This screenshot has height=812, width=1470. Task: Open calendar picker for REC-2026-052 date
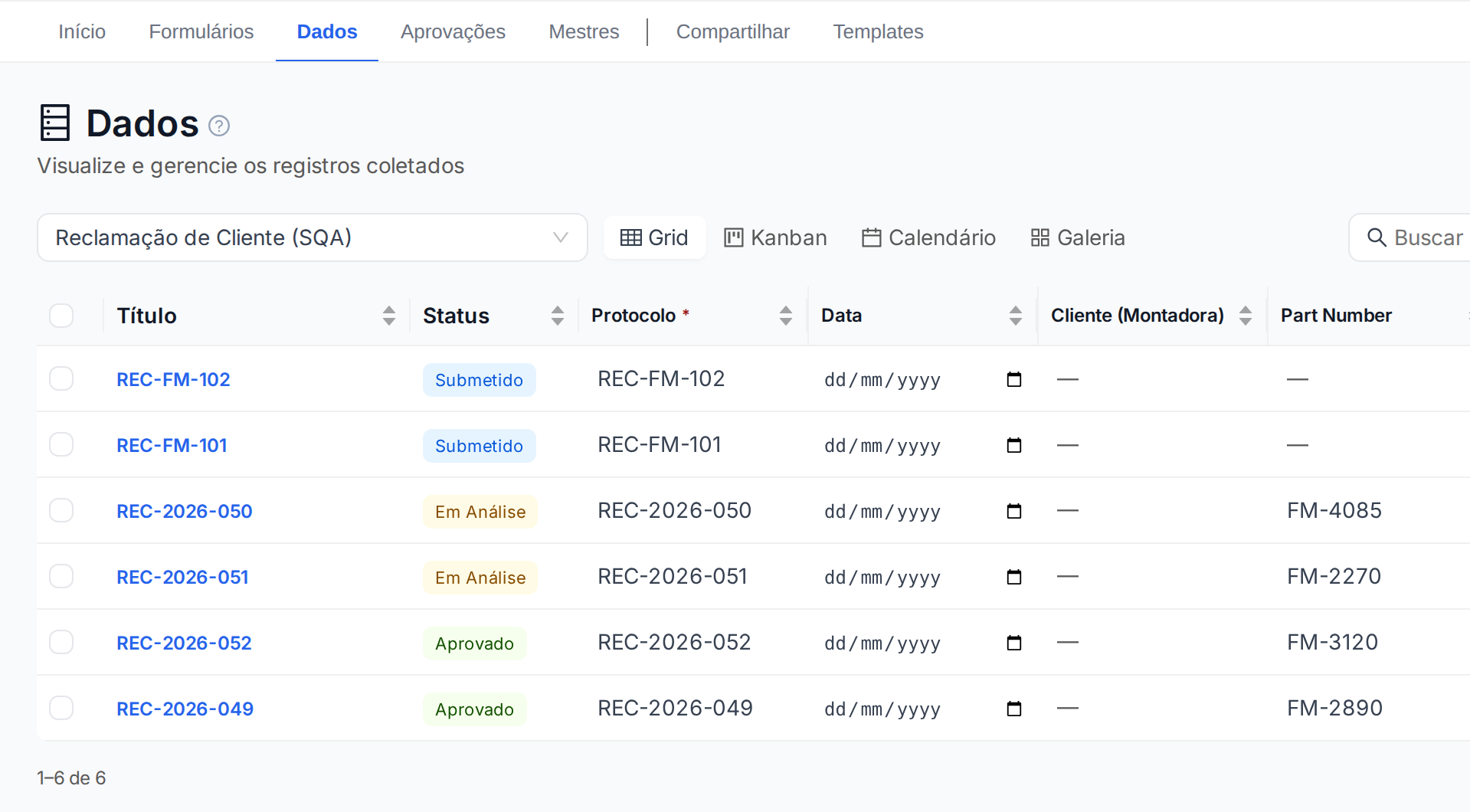pos(1014,643)
